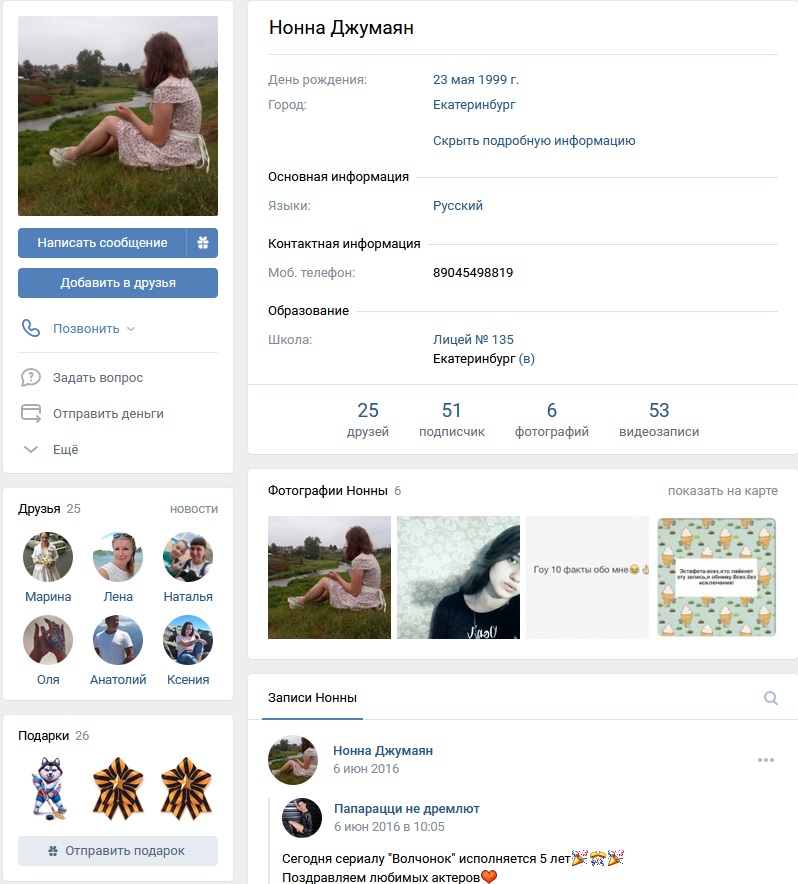Expand the Ещё options chevron

pyautogui.click(x=30, y=449)
